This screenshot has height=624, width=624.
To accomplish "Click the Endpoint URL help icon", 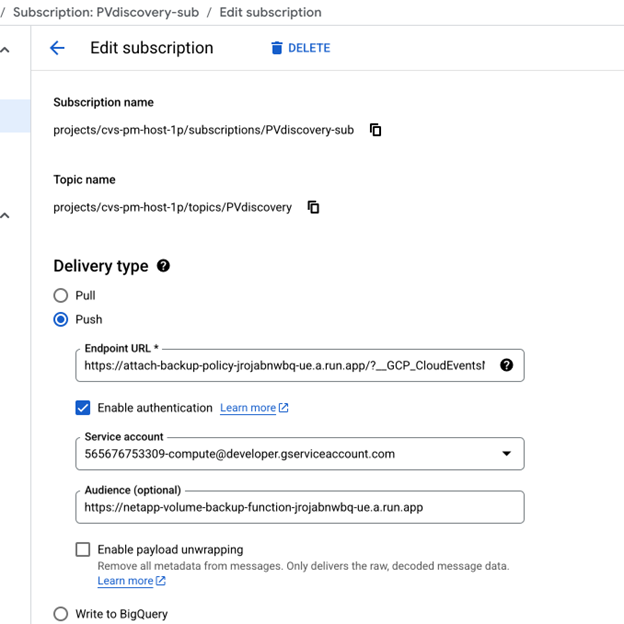I will pos(506,365).
